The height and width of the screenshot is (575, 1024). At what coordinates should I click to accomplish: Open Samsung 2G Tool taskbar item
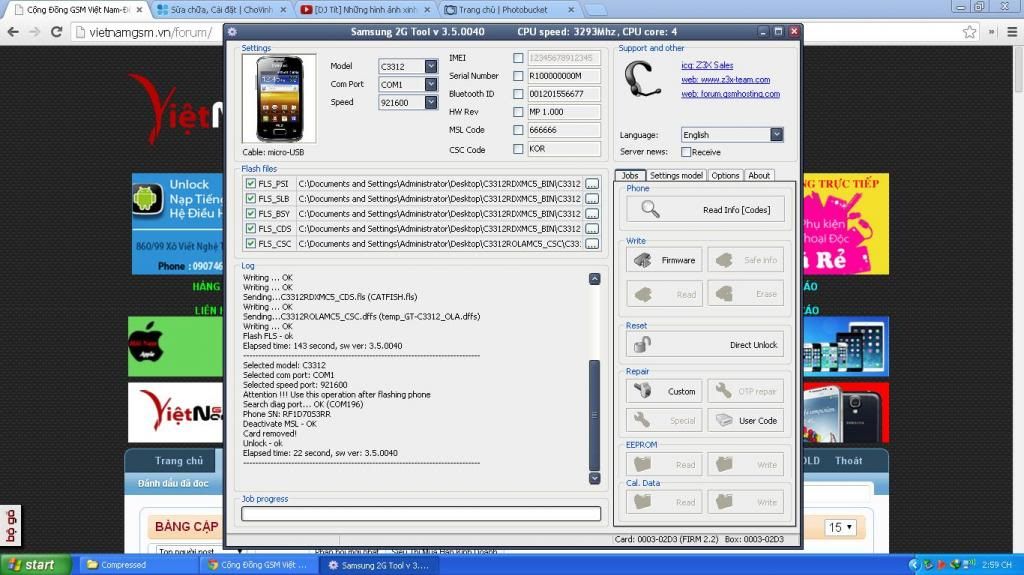[x=381, y=565]
